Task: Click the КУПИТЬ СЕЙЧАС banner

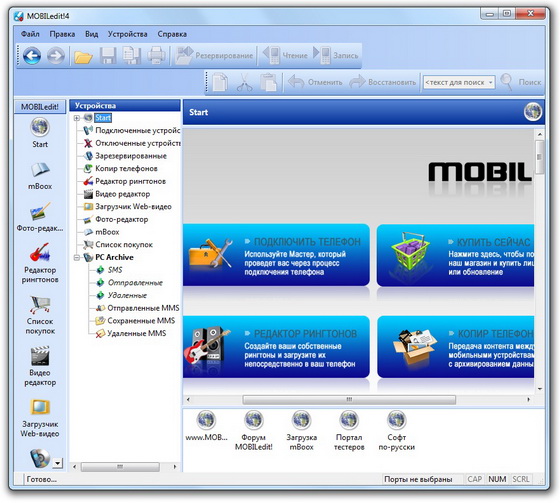Action: (x=455, y=255)
